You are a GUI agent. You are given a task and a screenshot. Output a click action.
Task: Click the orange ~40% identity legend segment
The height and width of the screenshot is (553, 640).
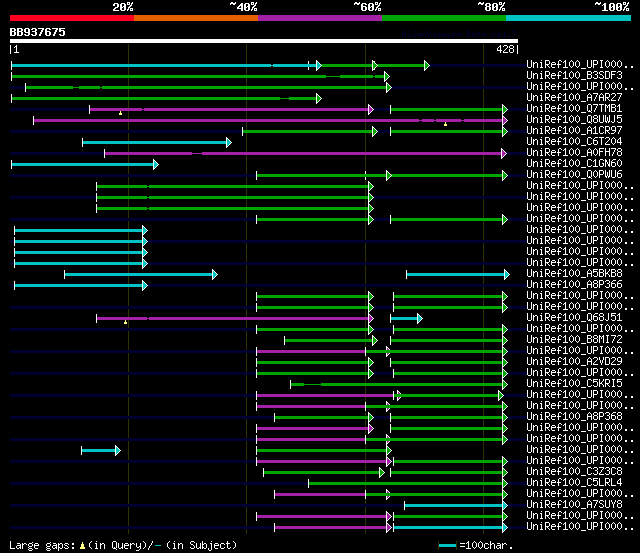pyautogui.click(x=196, y=18)
